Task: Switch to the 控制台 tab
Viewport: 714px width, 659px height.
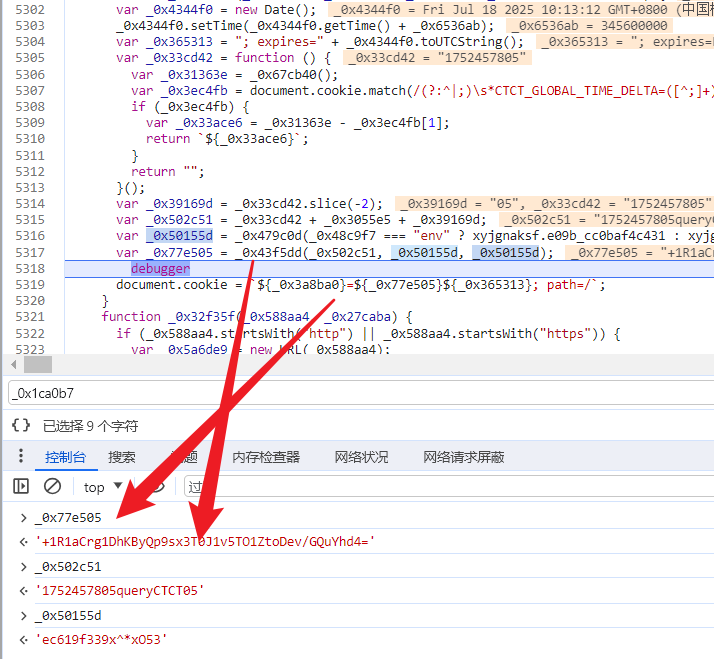Action: 66,457
